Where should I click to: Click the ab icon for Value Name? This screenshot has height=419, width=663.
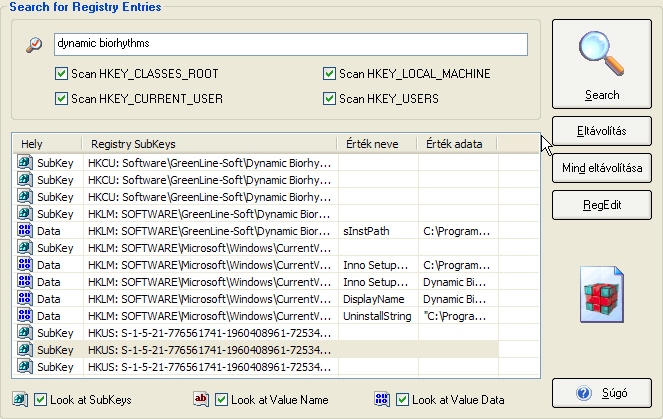pos(201,400)
